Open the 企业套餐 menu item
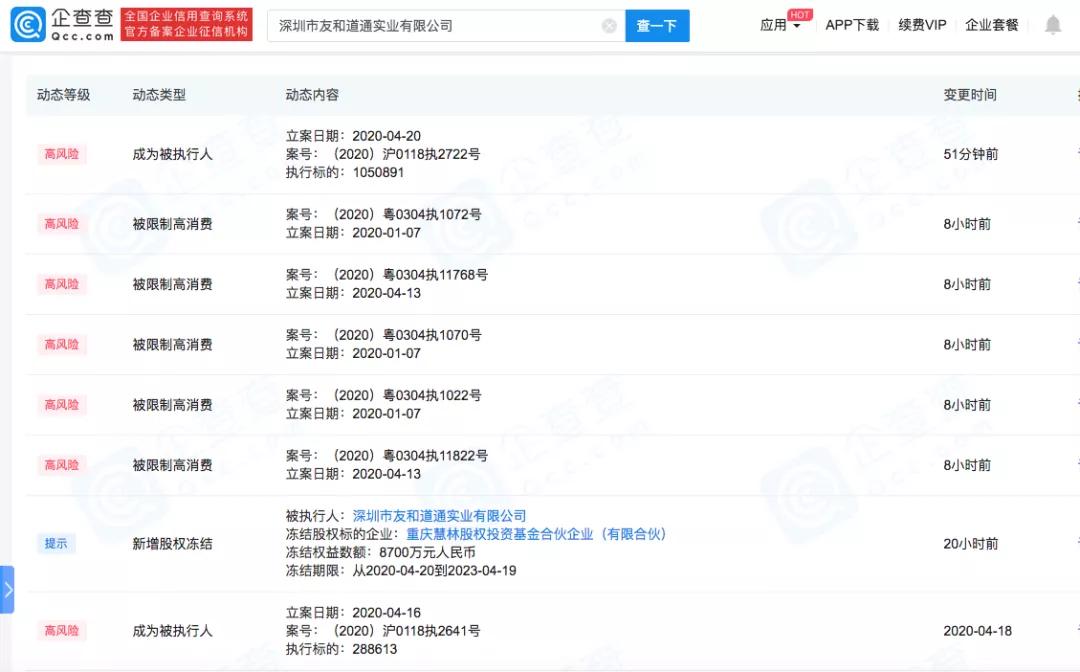 pyautogui.click(x=991, y=25)
